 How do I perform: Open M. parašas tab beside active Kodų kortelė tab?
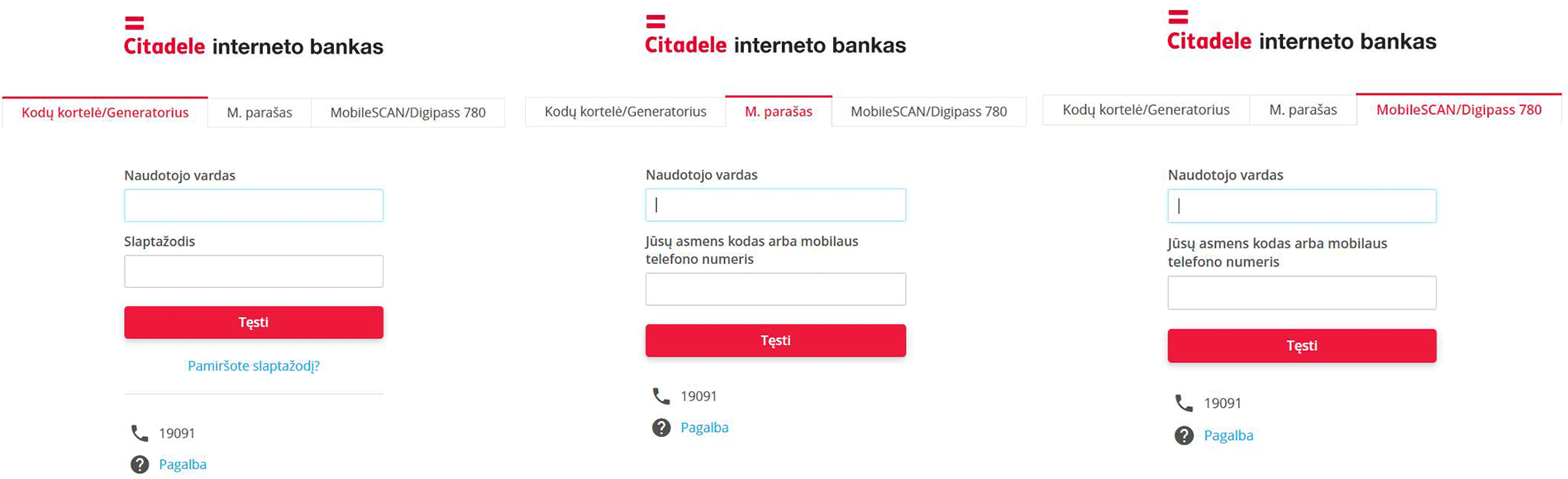(x=260, y=113)
